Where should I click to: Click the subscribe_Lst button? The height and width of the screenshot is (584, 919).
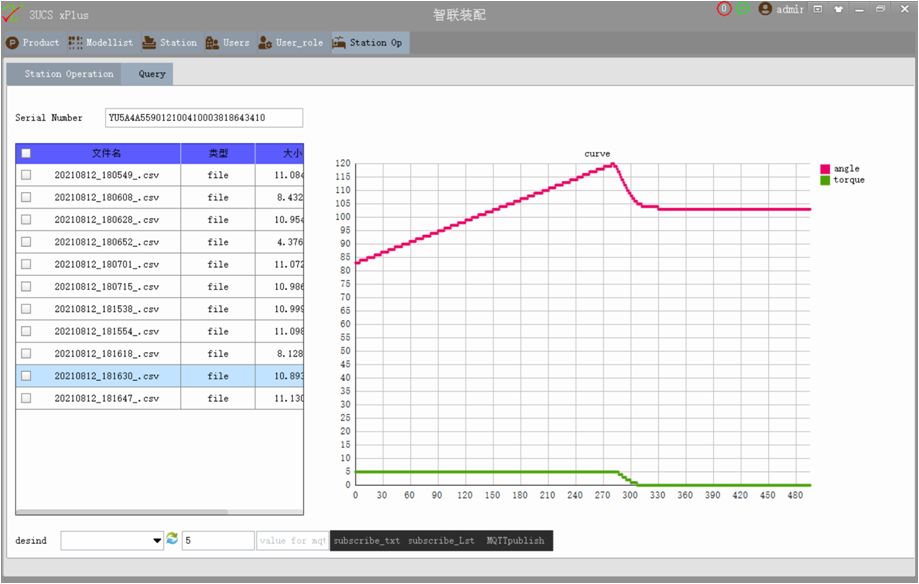(441, 541)
